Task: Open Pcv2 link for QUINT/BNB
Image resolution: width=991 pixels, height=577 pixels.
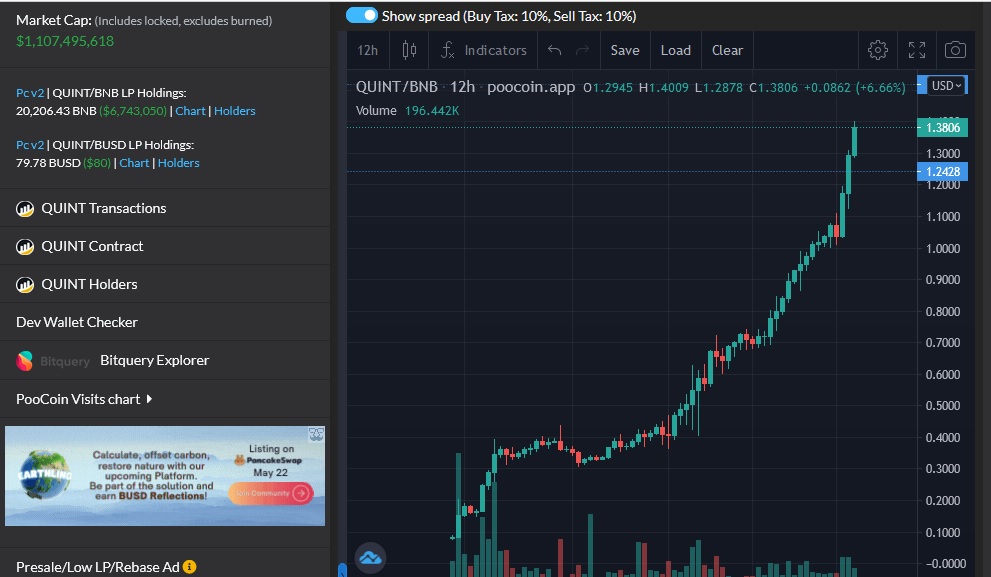Action: coord(30,93)
